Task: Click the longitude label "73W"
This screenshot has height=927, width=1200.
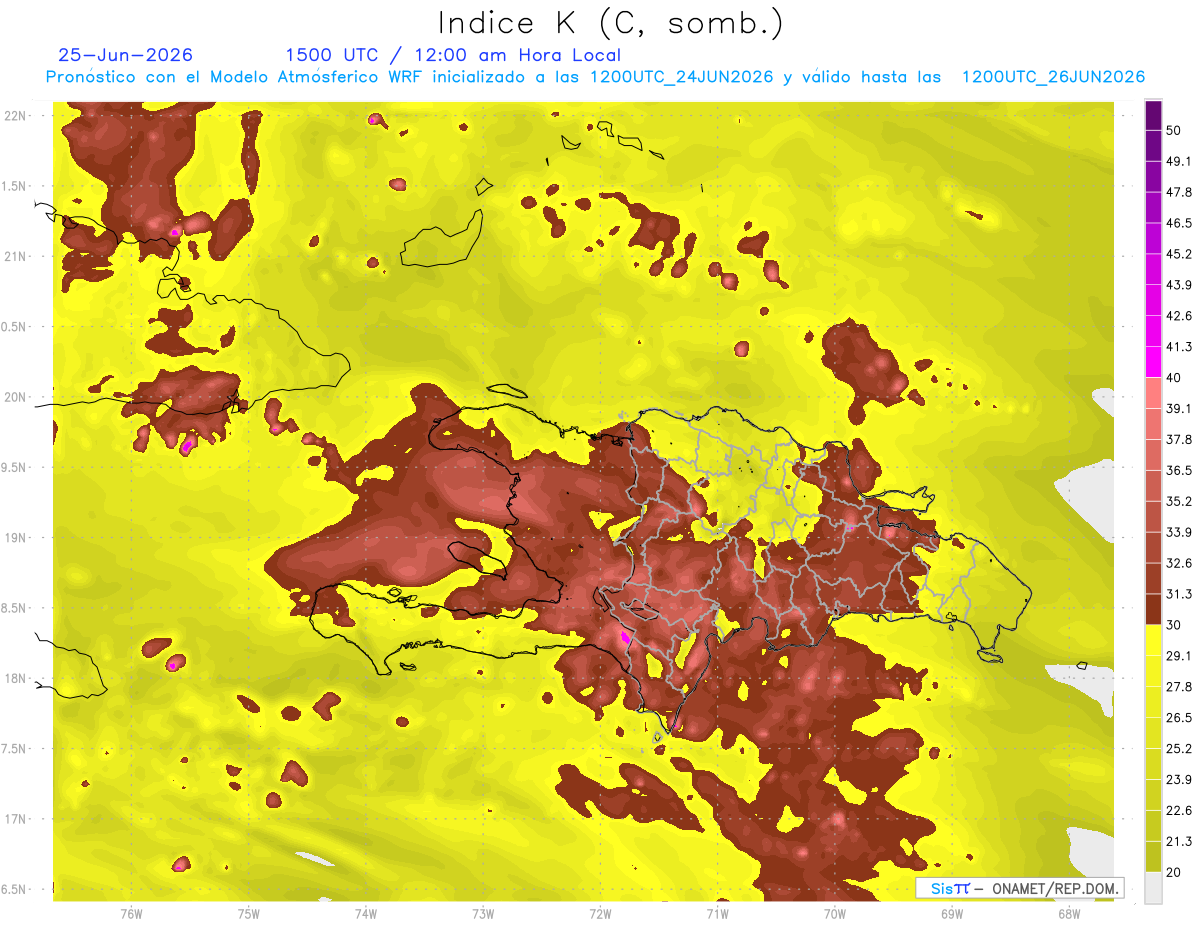Action: tap(482, 914)
